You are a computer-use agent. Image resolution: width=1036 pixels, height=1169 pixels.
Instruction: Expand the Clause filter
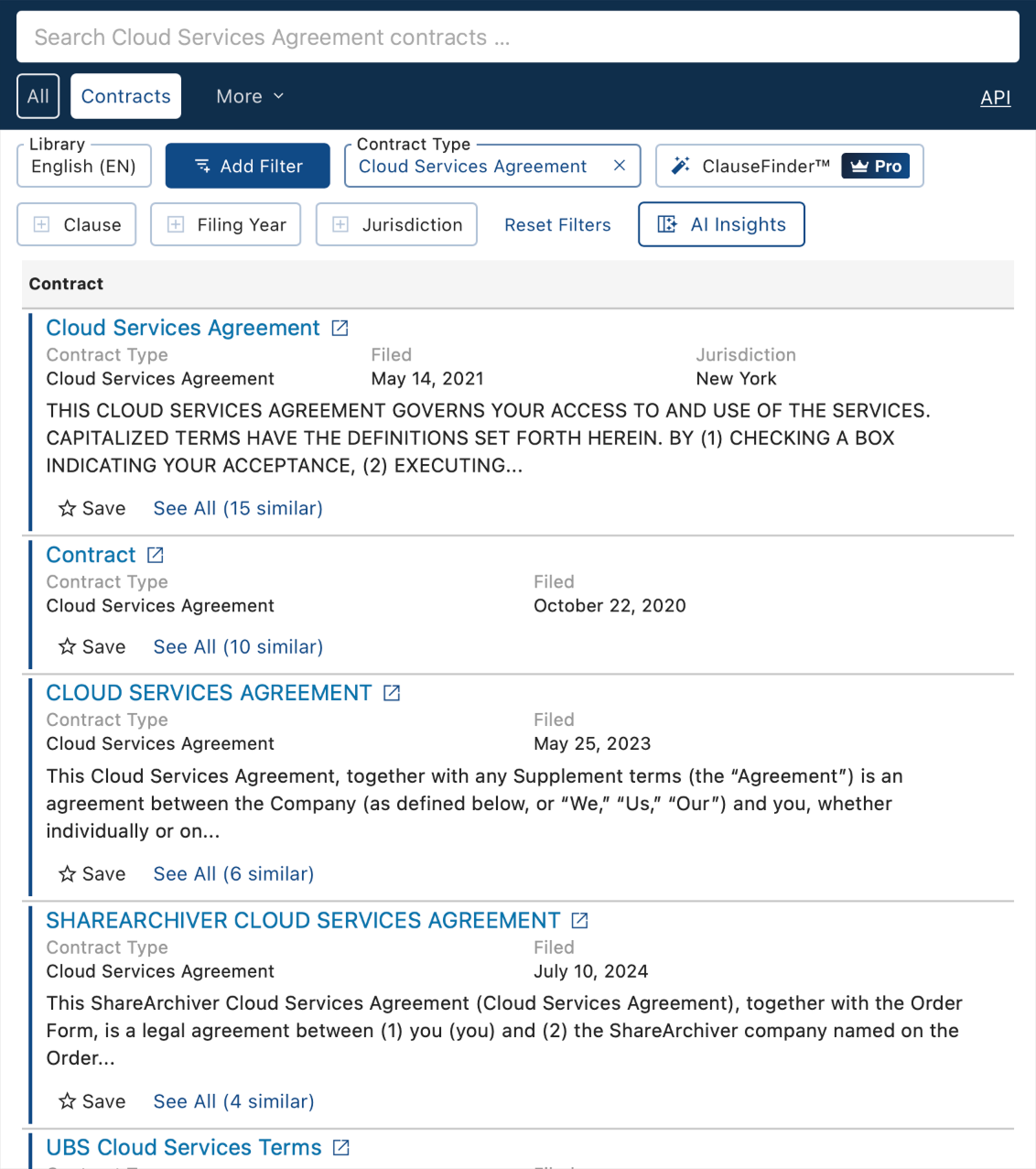point(76,224)
